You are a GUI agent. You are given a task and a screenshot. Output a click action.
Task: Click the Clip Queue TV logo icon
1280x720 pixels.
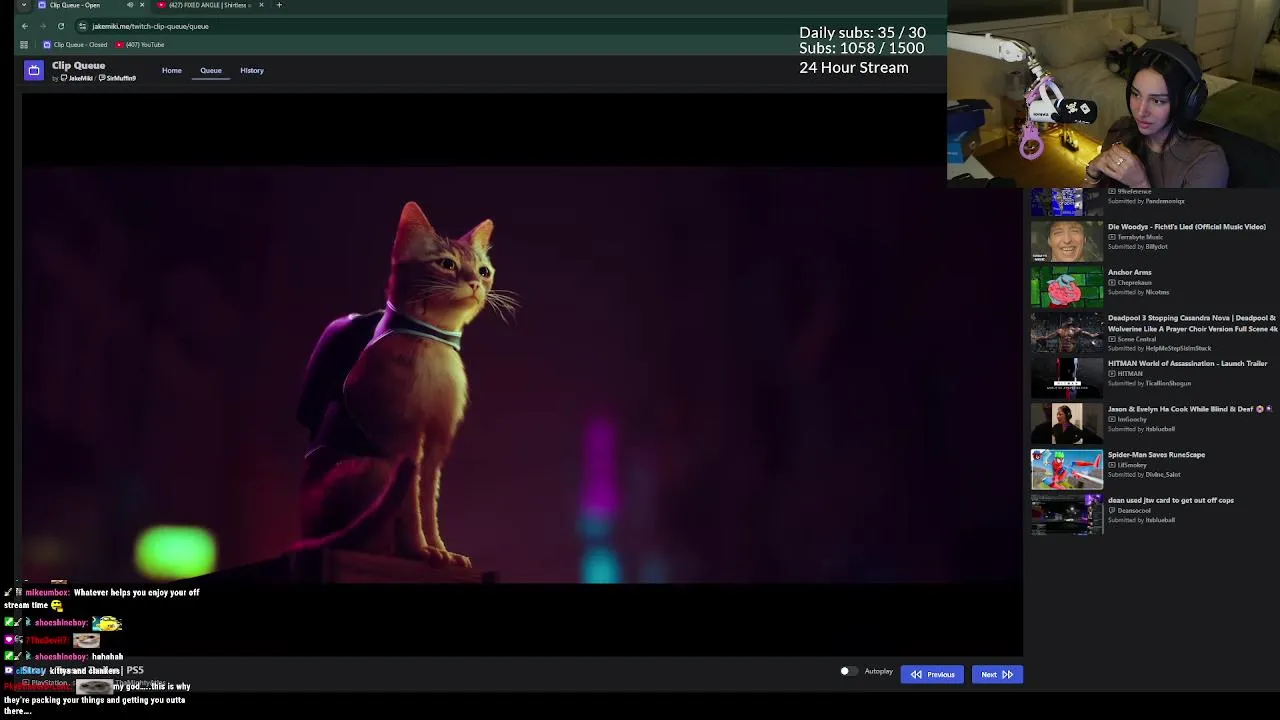[x=34, y=70]
